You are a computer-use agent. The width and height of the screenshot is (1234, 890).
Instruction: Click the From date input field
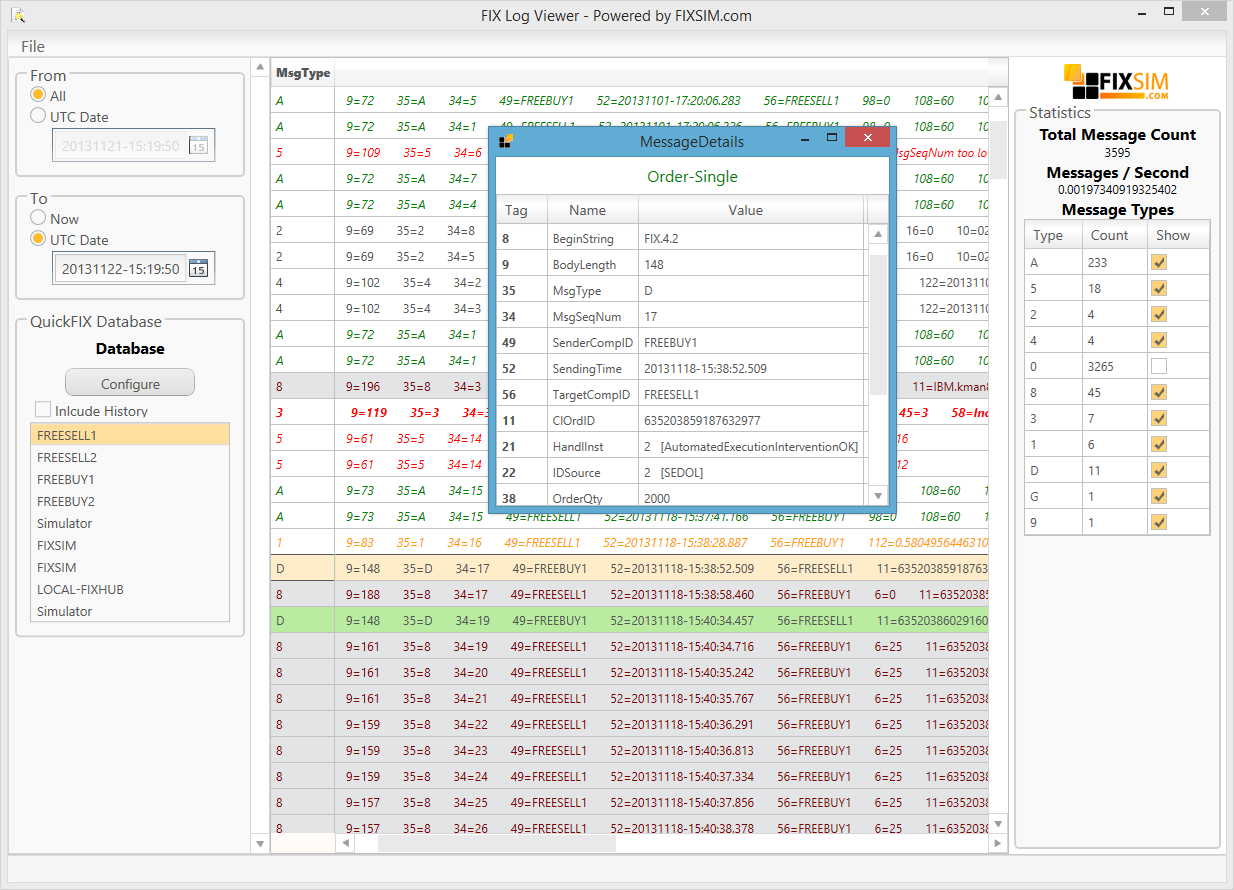tap(120, 146)
